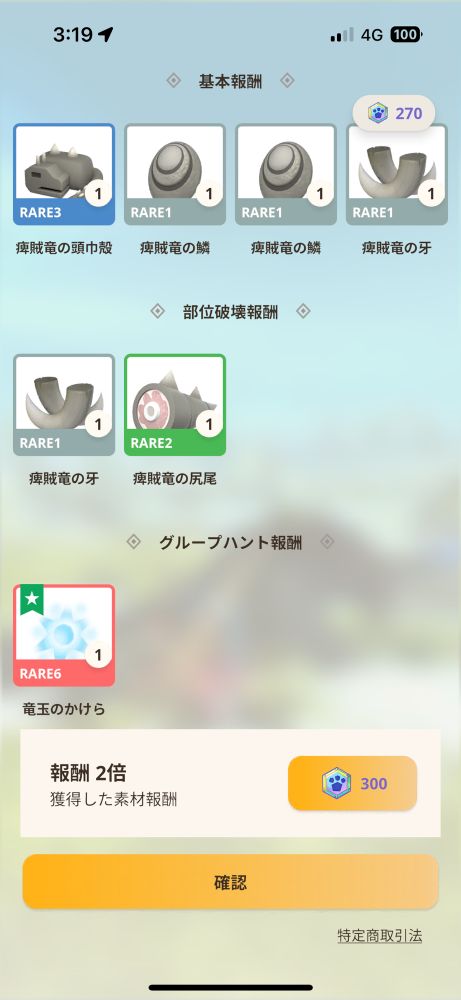Confirm rewards with the 確認 button
461x1000 pixels.
click(230, 882)
